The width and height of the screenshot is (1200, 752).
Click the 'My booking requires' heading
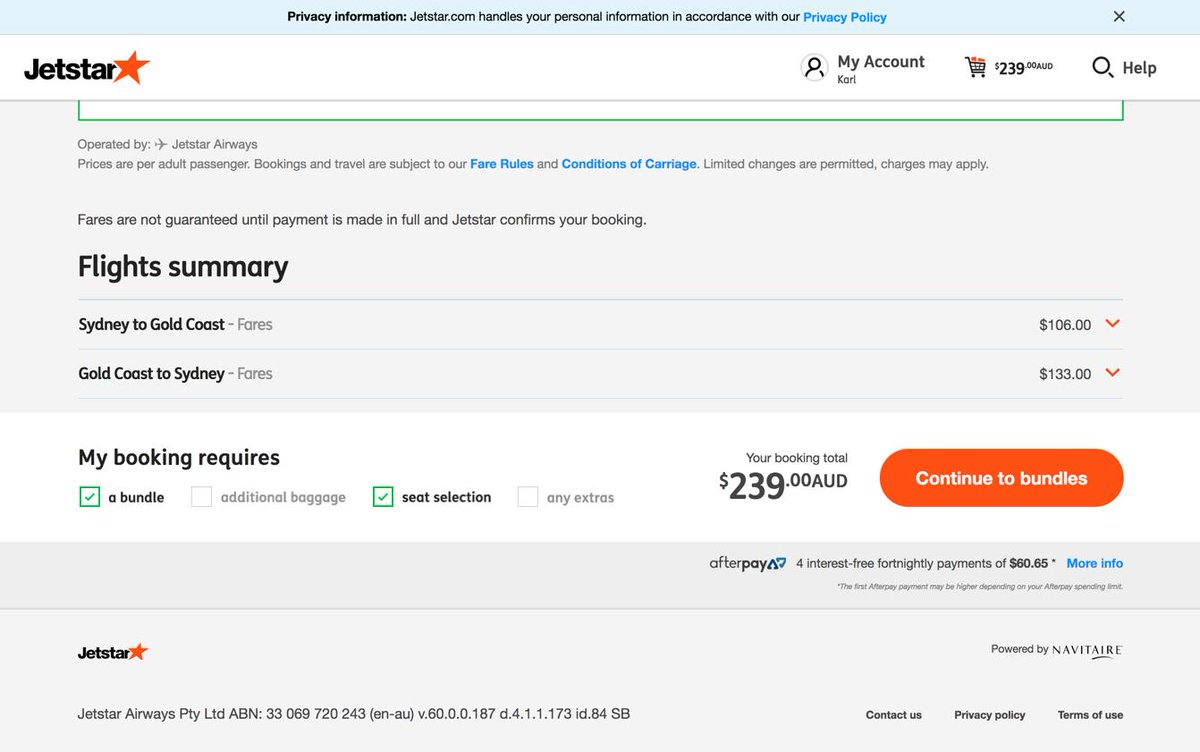179,458
